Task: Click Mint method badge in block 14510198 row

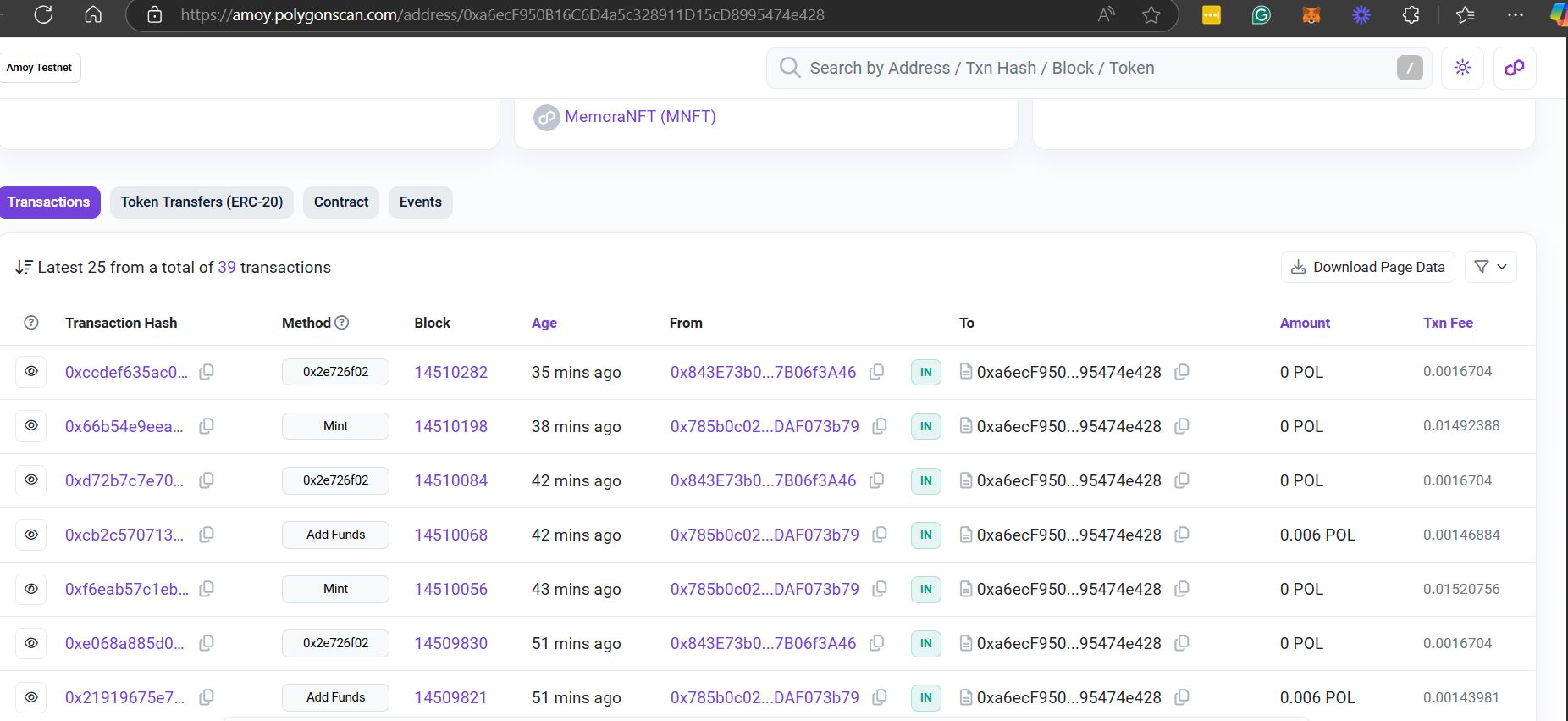Action: click(x=335, y=426)
